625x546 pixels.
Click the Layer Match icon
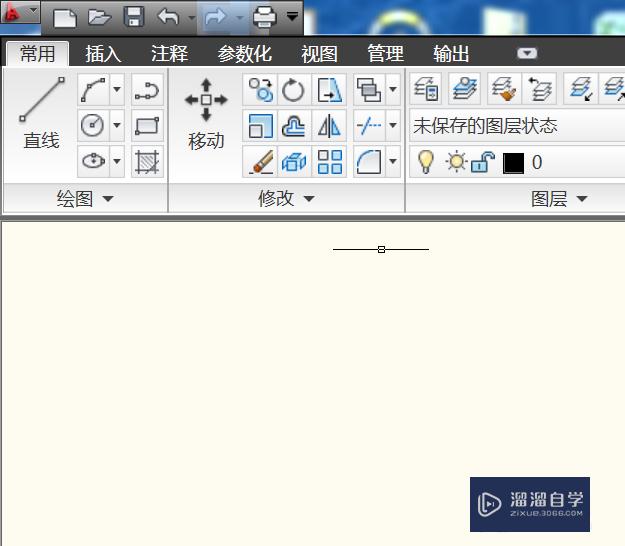click(x=504, y=89)
